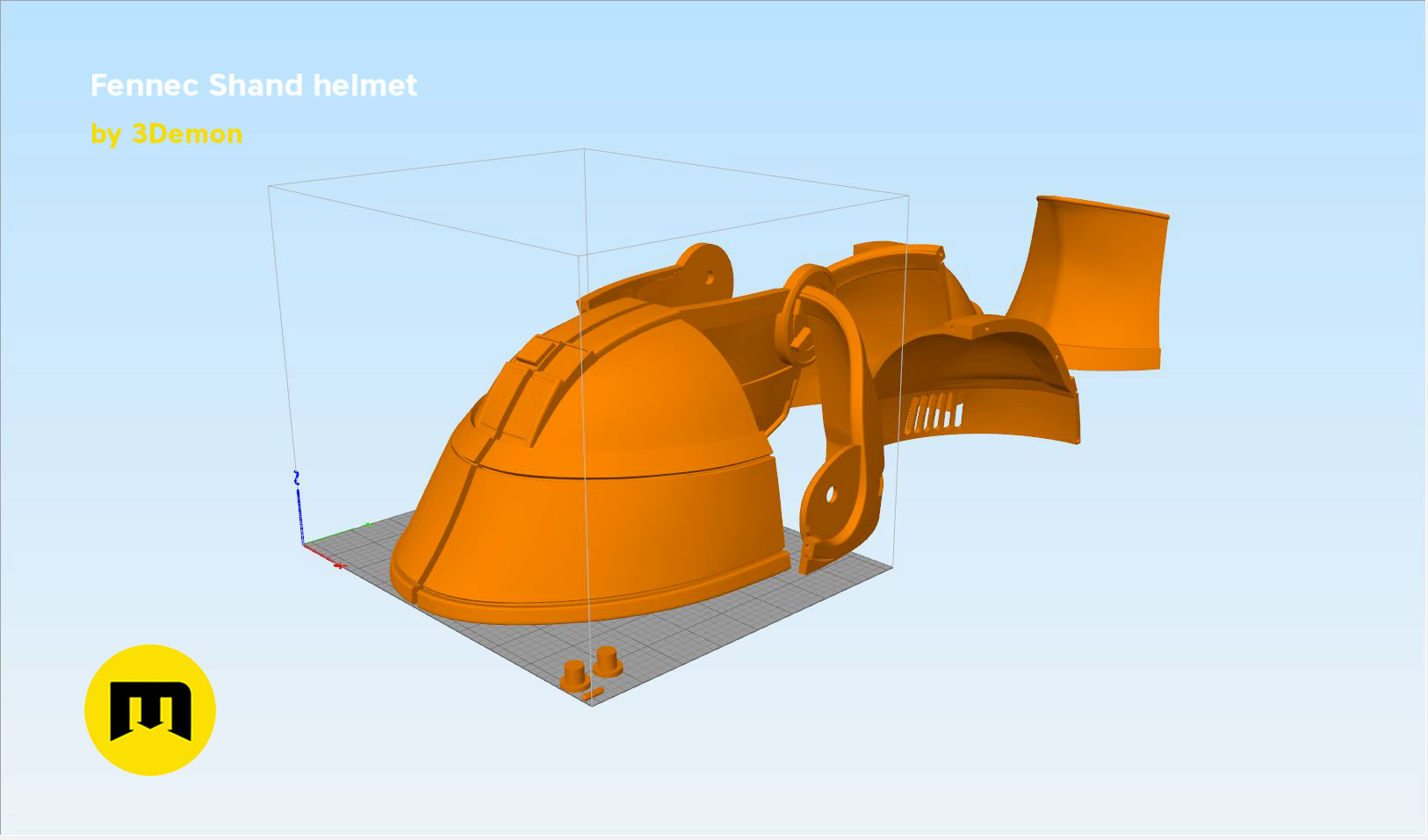The width and height of the screenshot is (1428, 840).
Task: Click the yellow circular M logo
Action: pyautogui.click(x=150, y=710)
